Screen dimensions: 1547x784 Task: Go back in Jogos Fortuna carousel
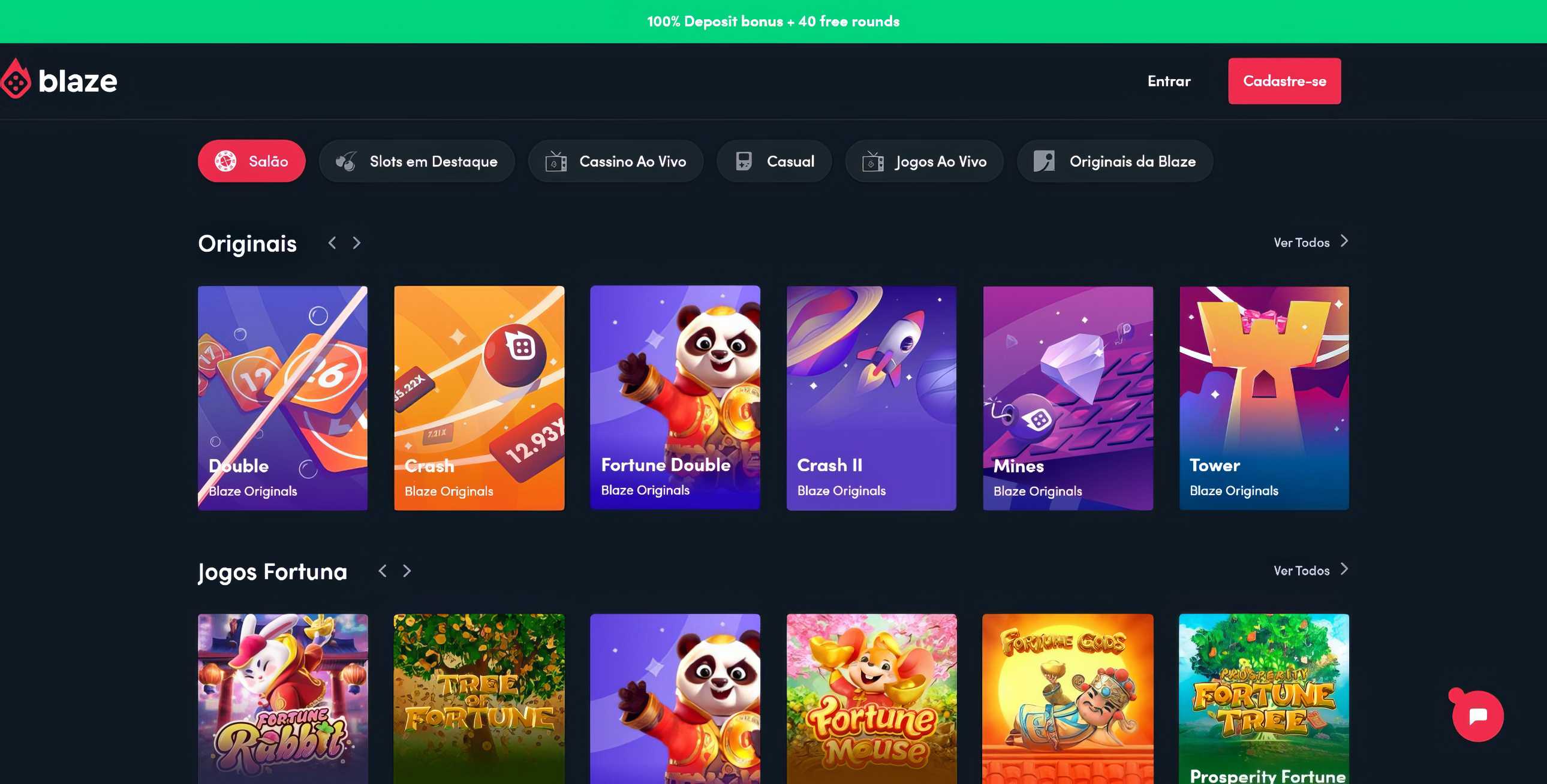(383, 570)
